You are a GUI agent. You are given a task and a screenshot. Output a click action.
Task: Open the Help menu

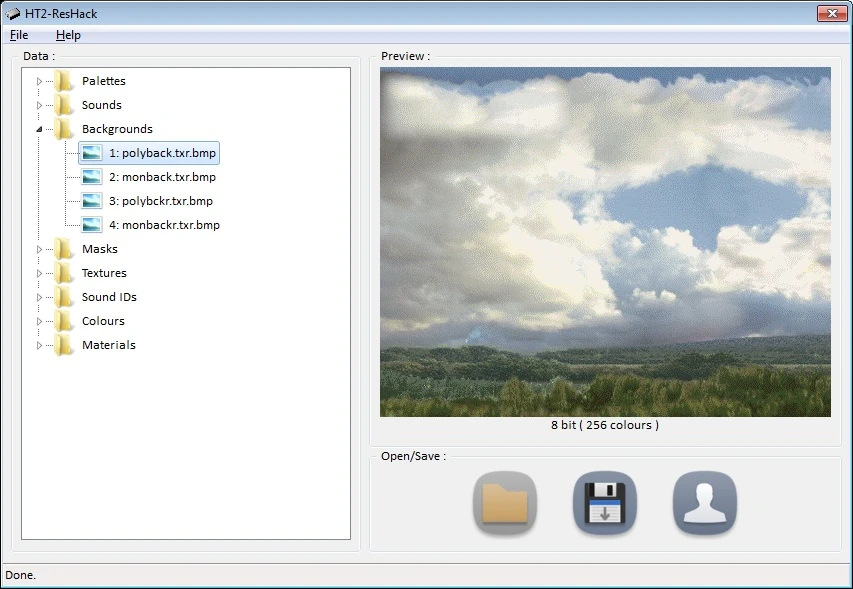coord(68,35)
